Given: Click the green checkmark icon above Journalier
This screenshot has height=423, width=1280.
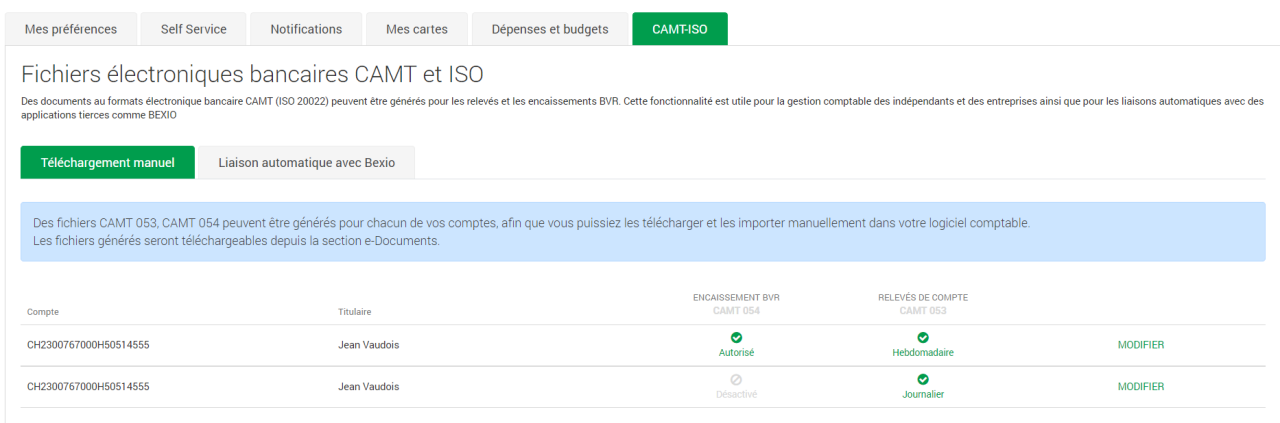Looking at the screenshot, I should (923, 379).
